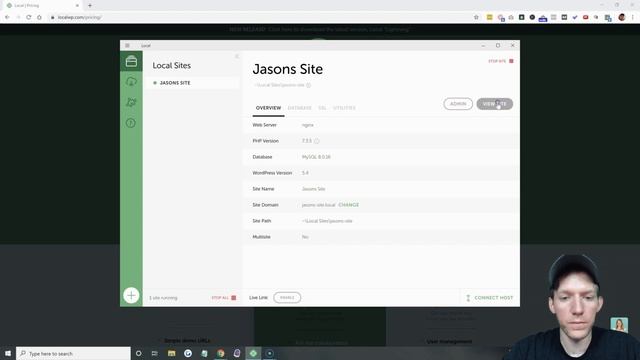Click the info icon beside site path under title
This screenshot has width=640, height=360.
click(x=309, y=85)
